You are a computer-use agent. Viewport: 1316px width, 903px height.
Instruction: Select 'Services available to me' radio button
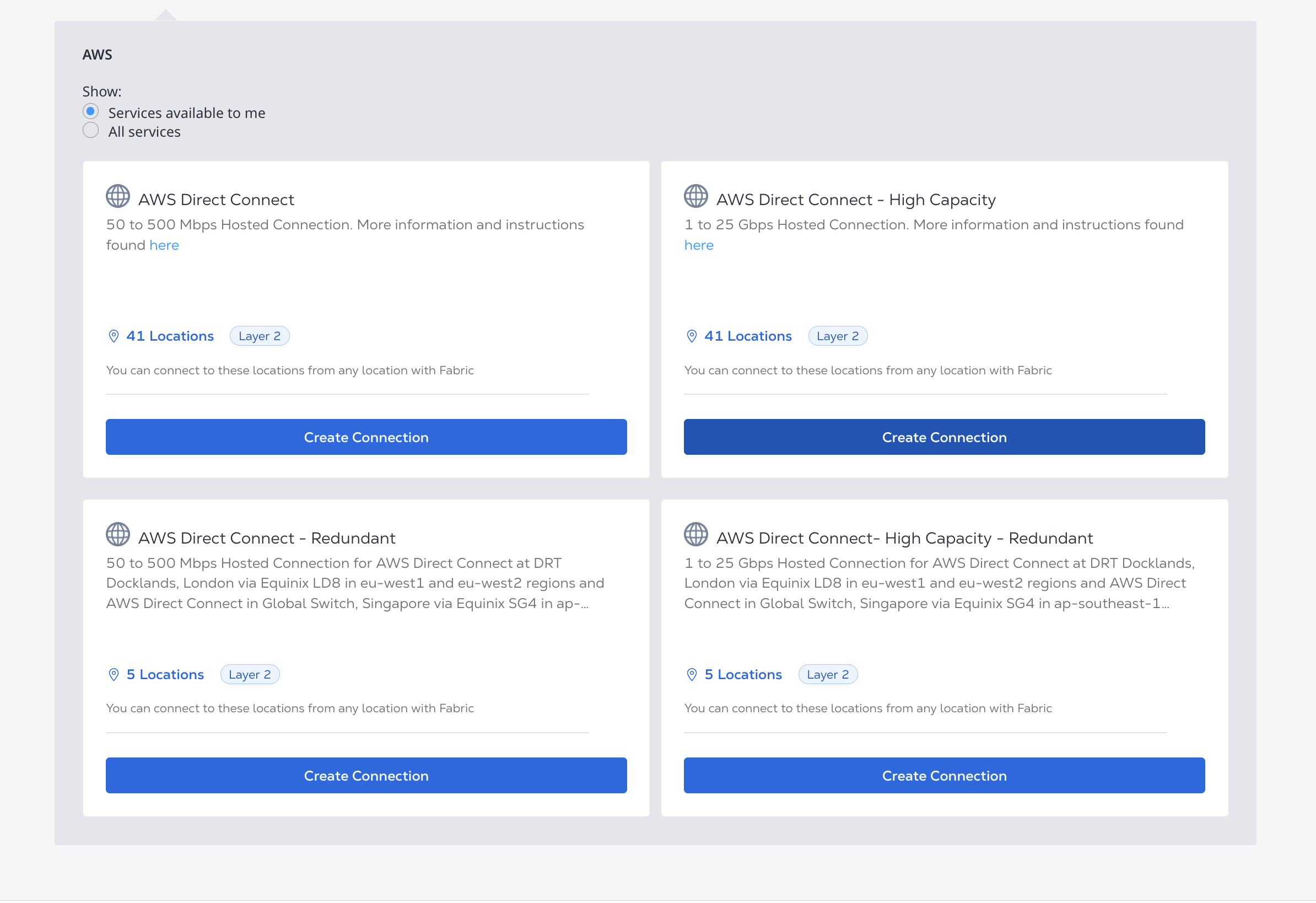point(90,111)
